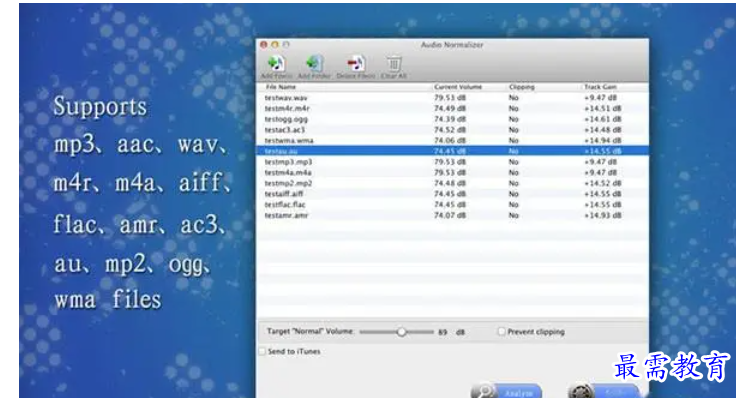Close the Audio Normalizer window
The image size is (736, 398).
tap(264, 45)
